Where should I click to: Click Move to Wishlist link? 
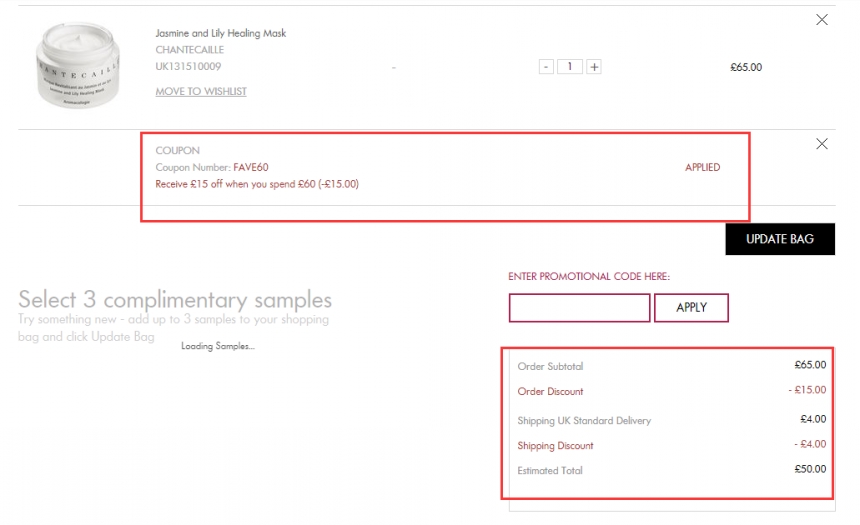click(201, 91)
